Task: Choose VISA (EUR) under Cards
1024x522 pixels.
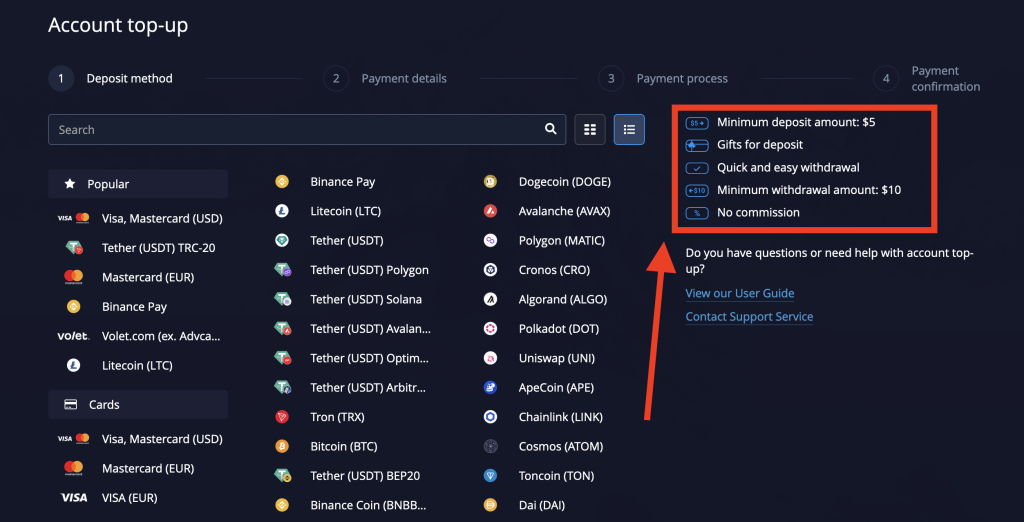Action: [111, 498]
